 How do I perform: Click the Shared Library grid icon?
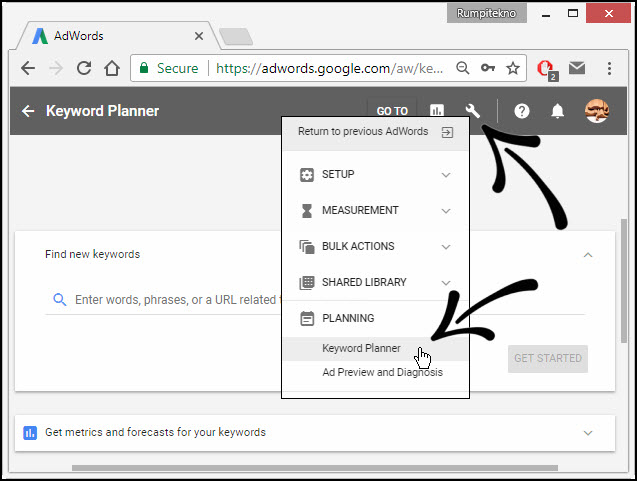tap(307, 282)
